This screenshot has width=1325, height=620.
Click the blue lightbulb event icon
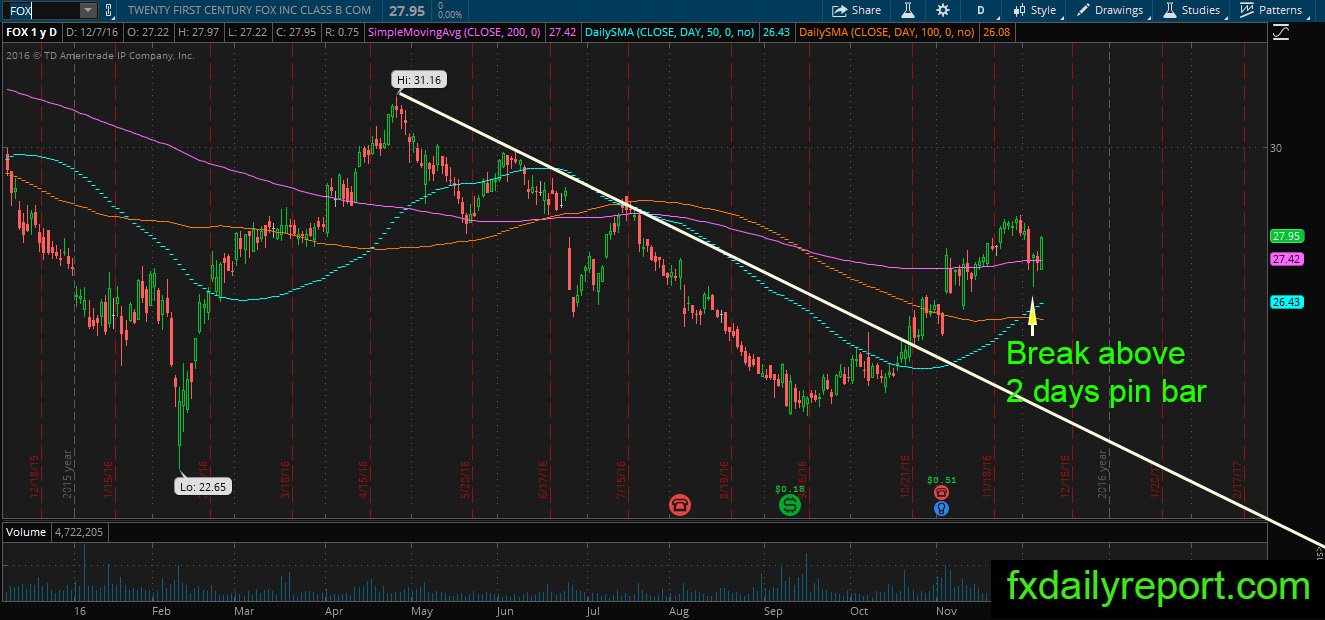pyautogui.click(x=941, y=508)
